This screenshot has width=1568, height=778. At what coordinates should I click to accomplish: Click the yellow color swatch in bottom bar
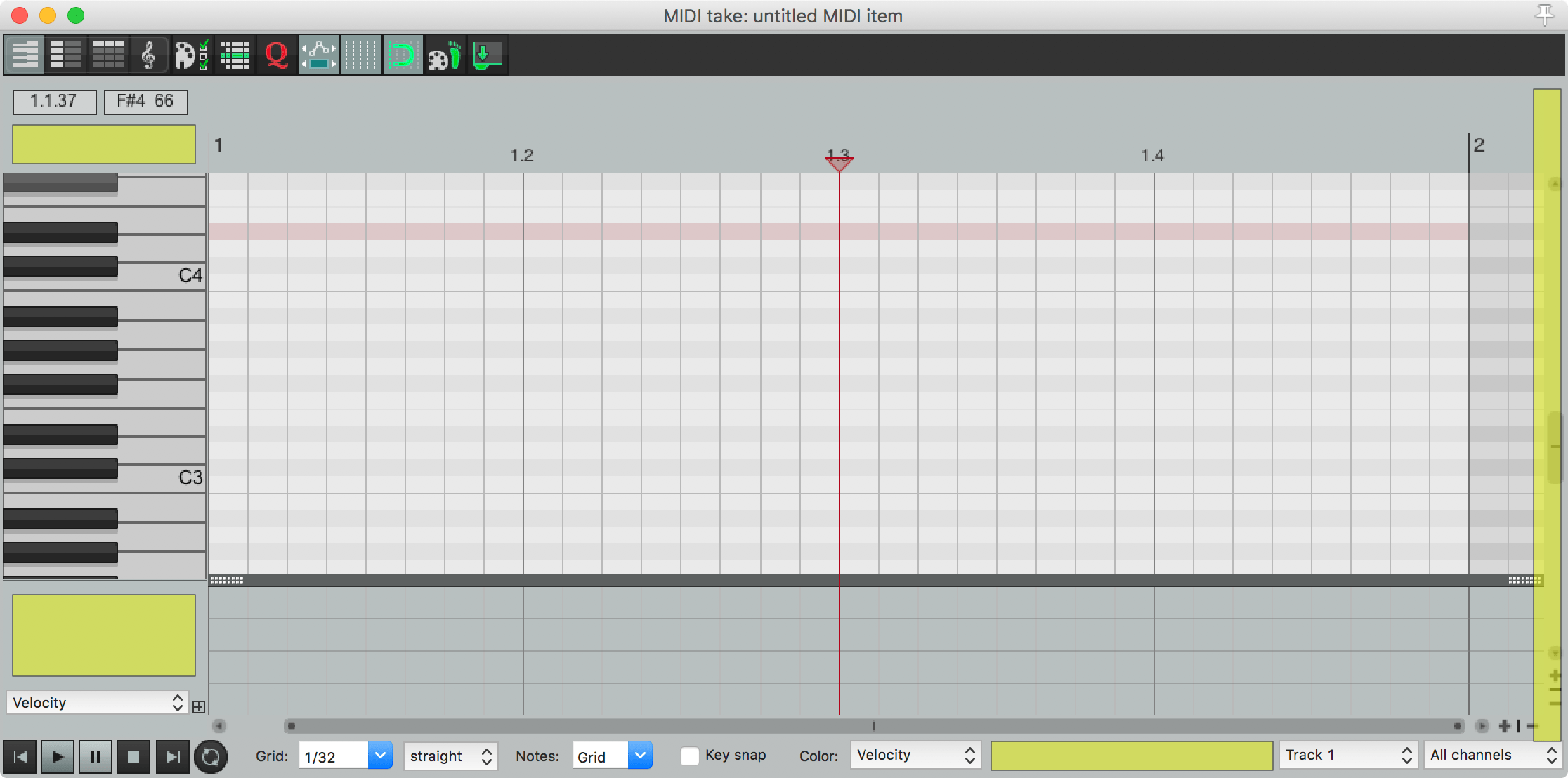pyautogui.click(x=1131, y=756)
